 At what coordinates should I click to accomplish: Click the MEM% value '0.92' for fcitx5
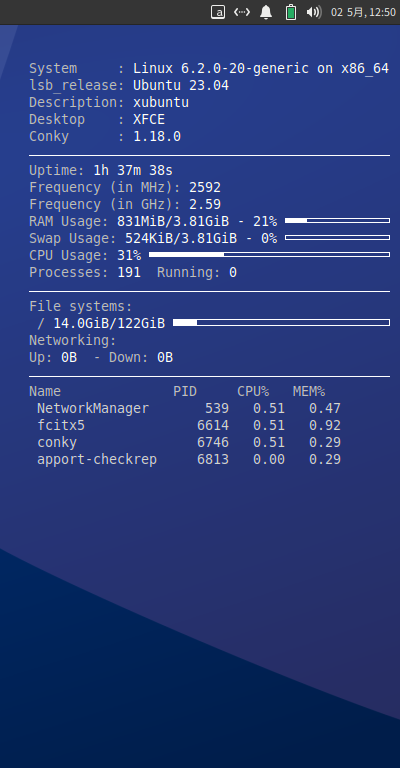pos(325,426)
